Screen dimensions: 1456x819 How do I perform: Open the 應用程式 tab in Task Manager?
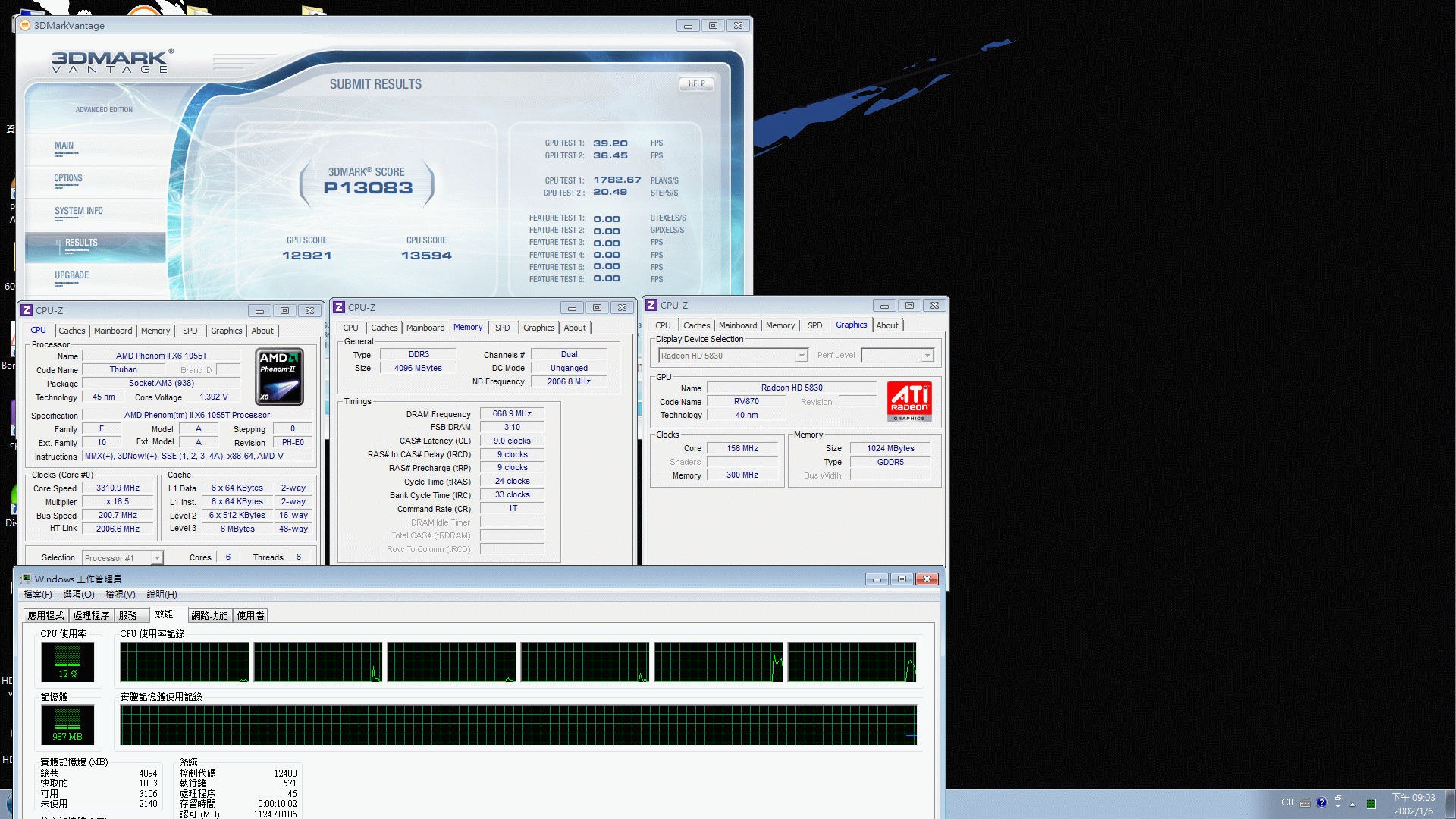[46, 616]
